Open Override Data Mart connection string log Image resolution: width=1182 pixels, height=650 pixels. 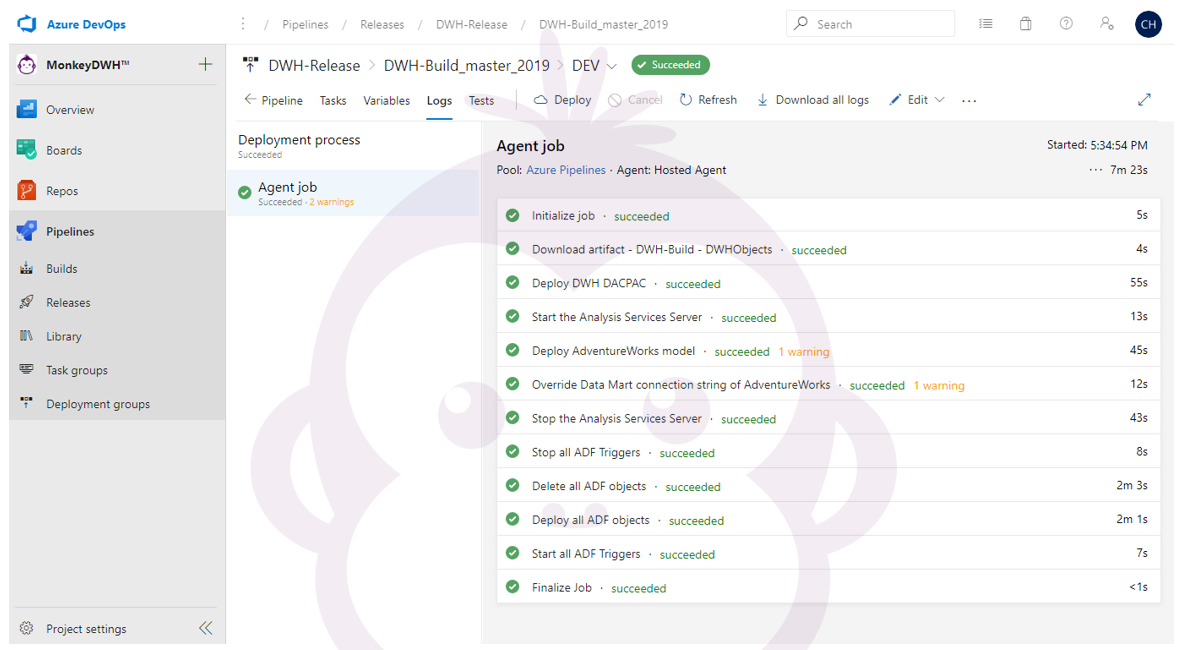[828, 385]
